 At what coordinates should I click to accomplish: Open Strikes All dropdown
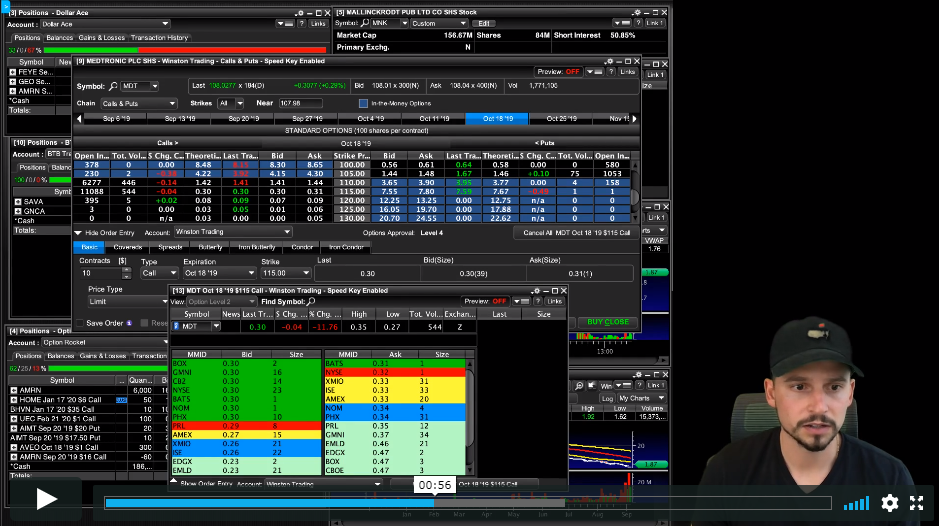click(x=231, y=104)
